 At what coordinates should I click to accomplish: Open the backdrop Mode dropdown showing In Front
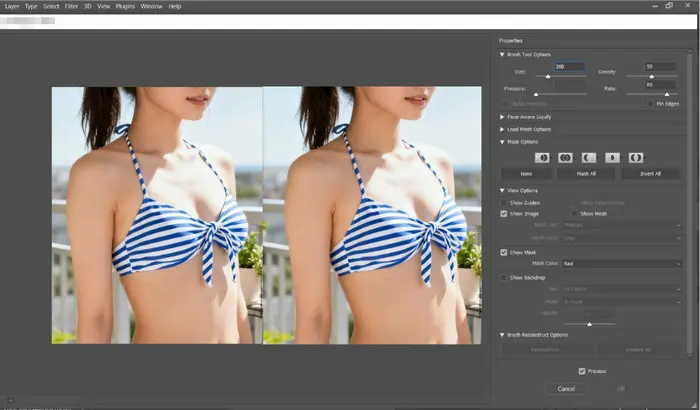[x=622, y=302]
